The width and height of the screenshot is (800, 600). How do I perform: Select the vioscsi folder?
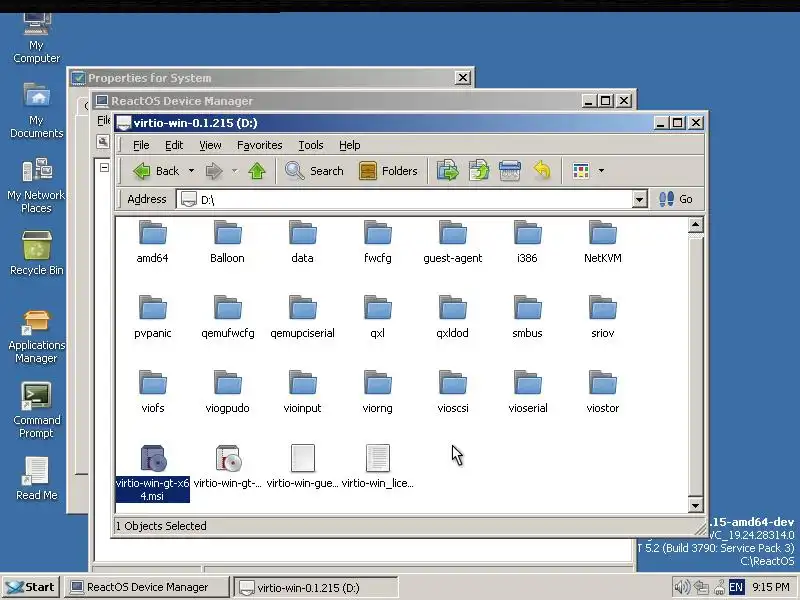coord(453,391)
